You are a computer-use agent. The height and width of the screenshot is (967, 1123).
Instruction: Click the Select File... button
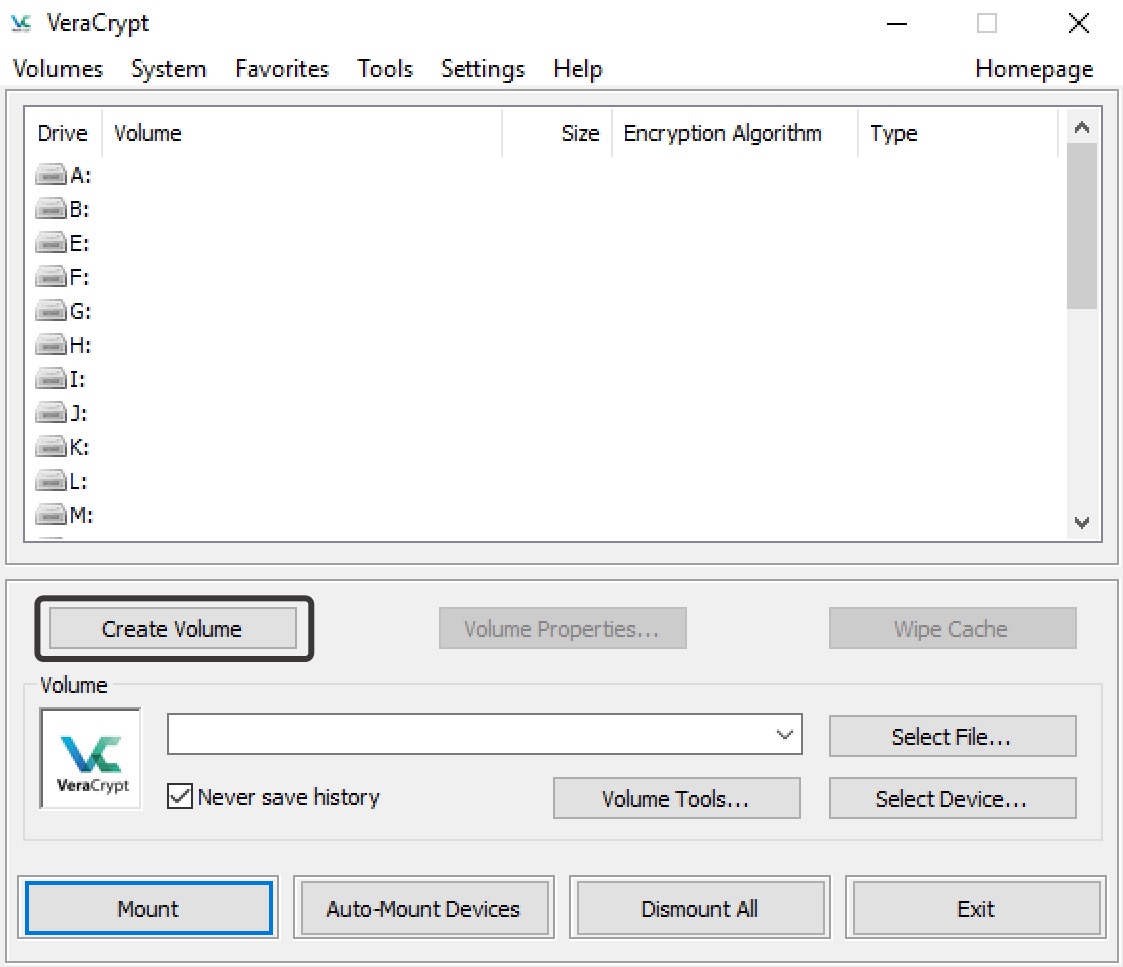click(952, 736)
